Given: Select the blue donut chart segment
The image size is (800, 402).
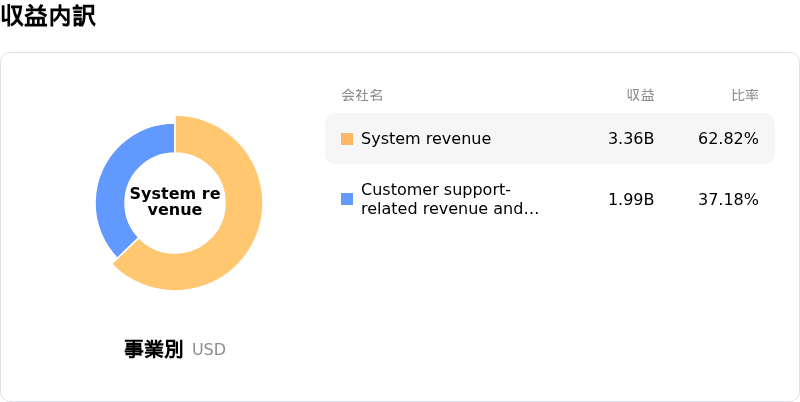Looking at the screenshot, I should 114,190.
